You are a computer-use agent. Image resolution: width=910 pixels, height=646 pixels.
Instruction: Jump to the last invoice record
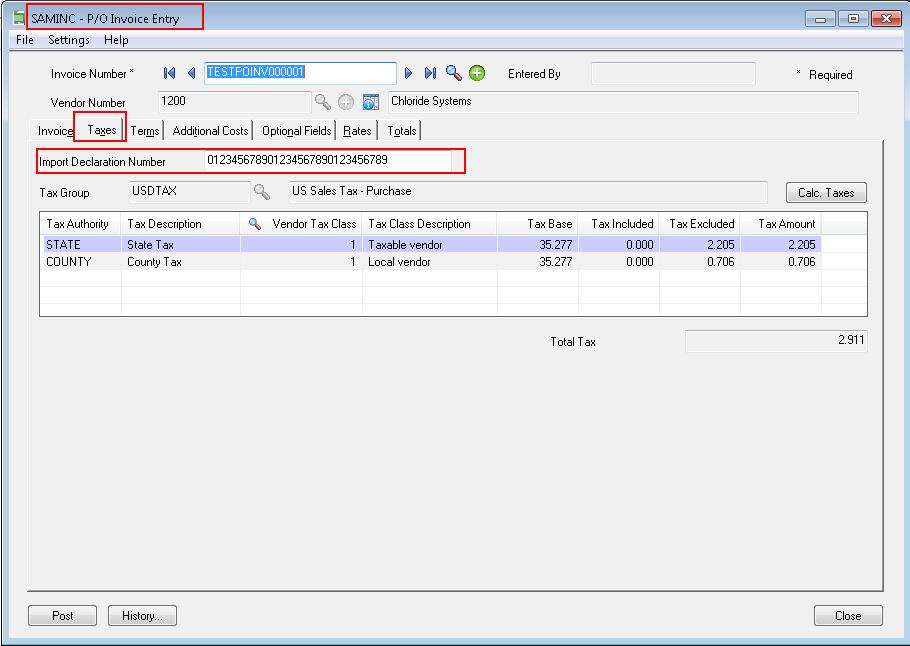click(430, 73)
